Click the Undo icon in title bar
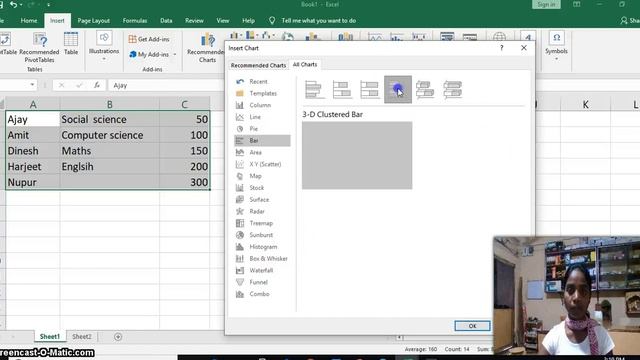Image resolution: width=640 pixels, height=360 pixels. (x=13, y=4)
